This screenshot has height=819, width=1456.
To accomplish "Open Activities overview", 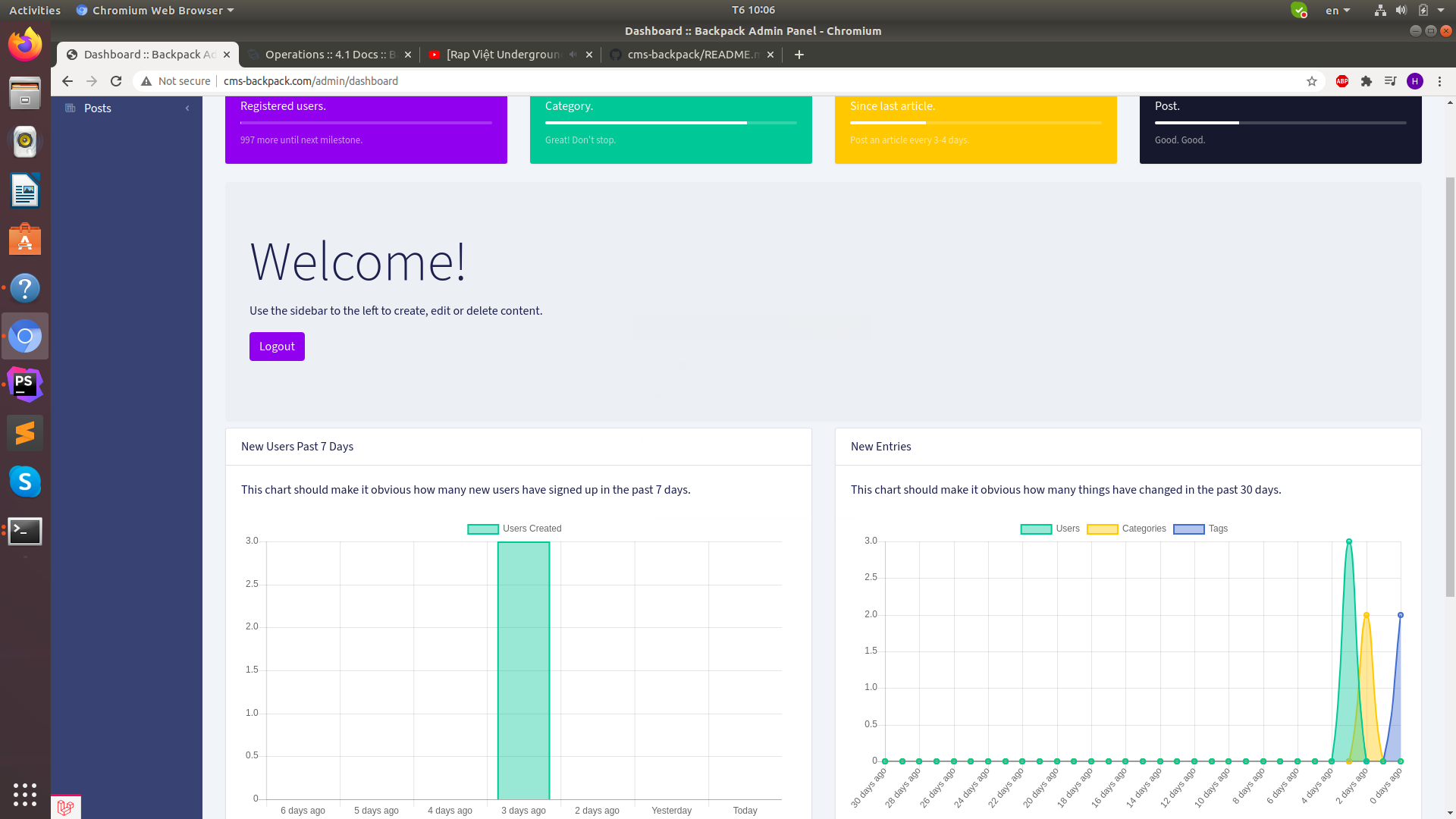I will 35,10.
